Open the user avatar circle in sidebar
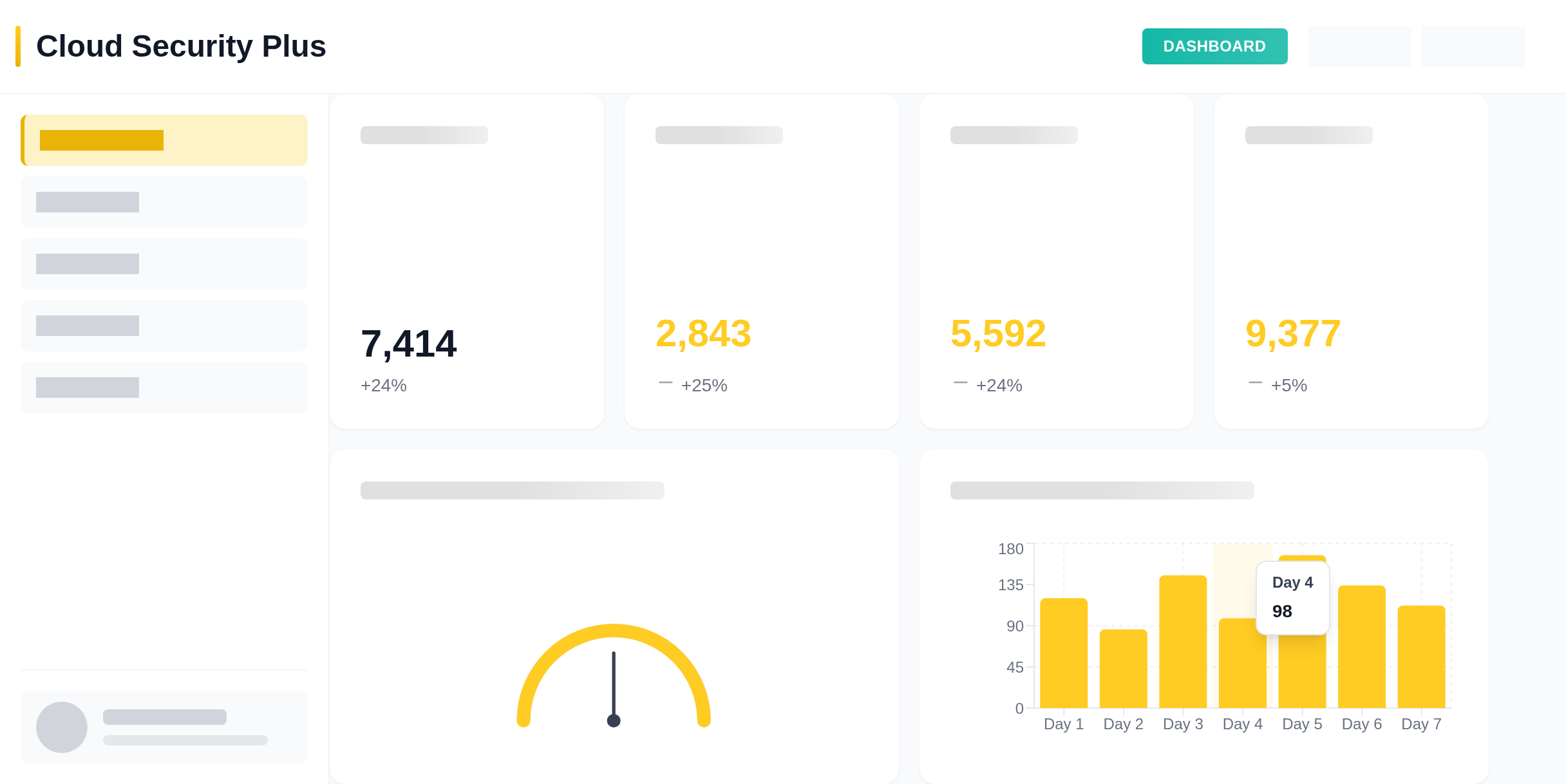This screenshot has height=784, width=1566. (62, 727)
